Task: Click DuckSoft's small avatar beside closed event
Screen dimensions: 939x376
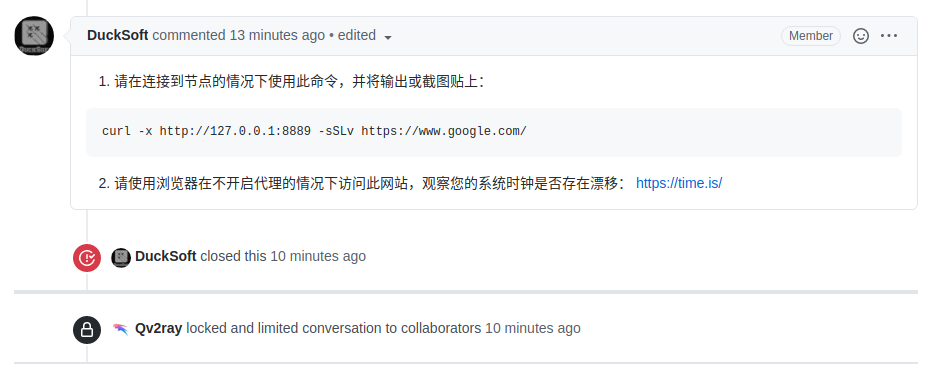Action: click(x=121, y=257)
